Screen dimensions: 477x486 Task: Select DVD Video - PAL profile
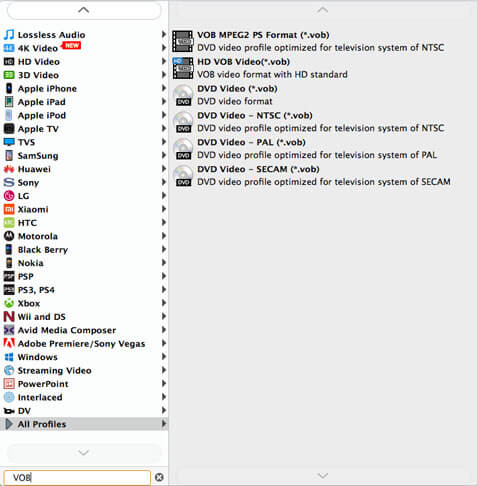click(x=323, y=149)
